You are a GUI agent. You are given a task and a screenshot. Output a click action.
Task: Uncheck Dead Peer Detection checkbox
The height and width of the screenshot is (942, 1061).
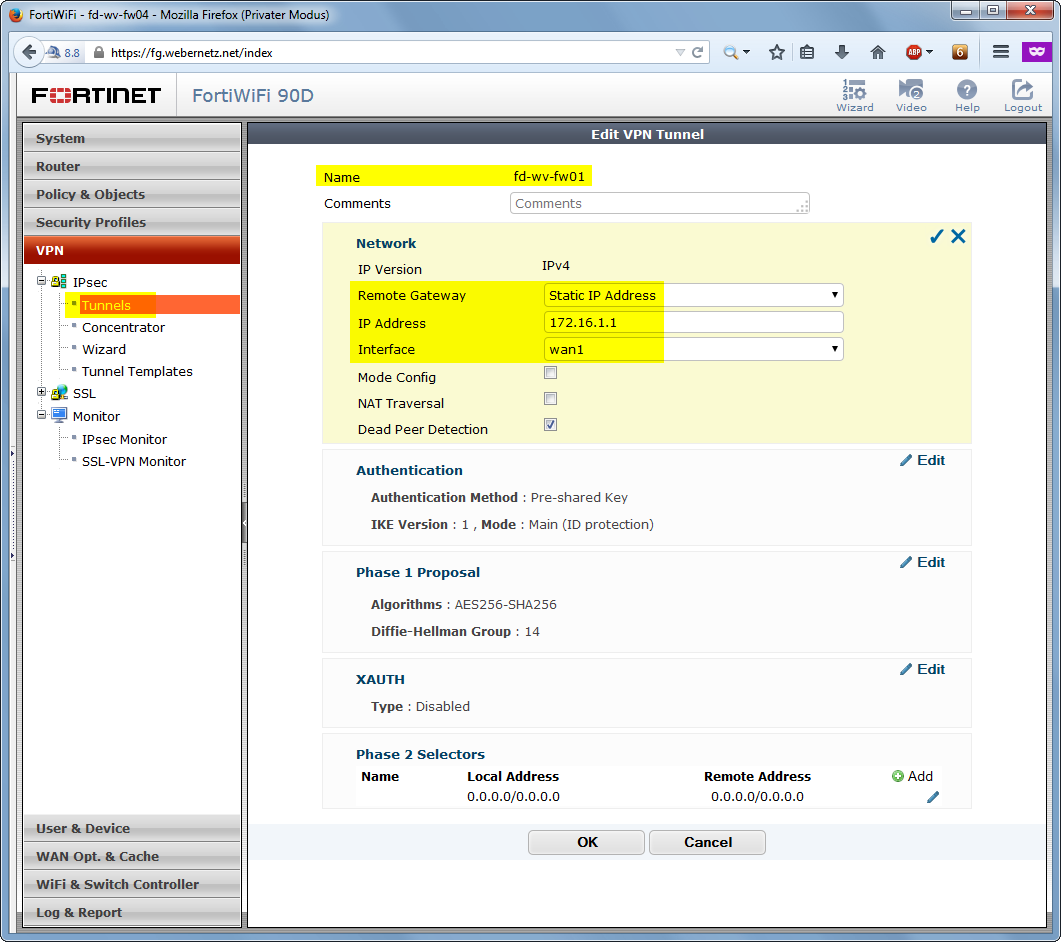click(x=550, y=424)
